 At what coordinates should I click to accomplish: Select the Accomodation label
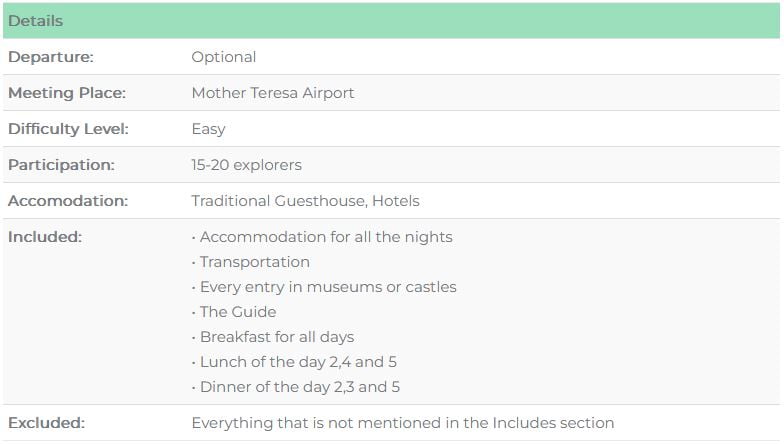click(x=68, y=201)
